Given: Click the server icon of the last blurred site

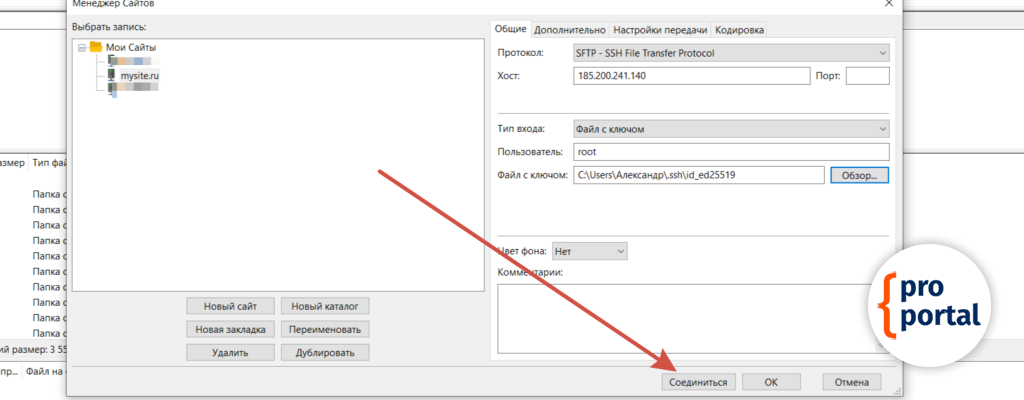Looking at the screenshot, I should pos(110,89).
